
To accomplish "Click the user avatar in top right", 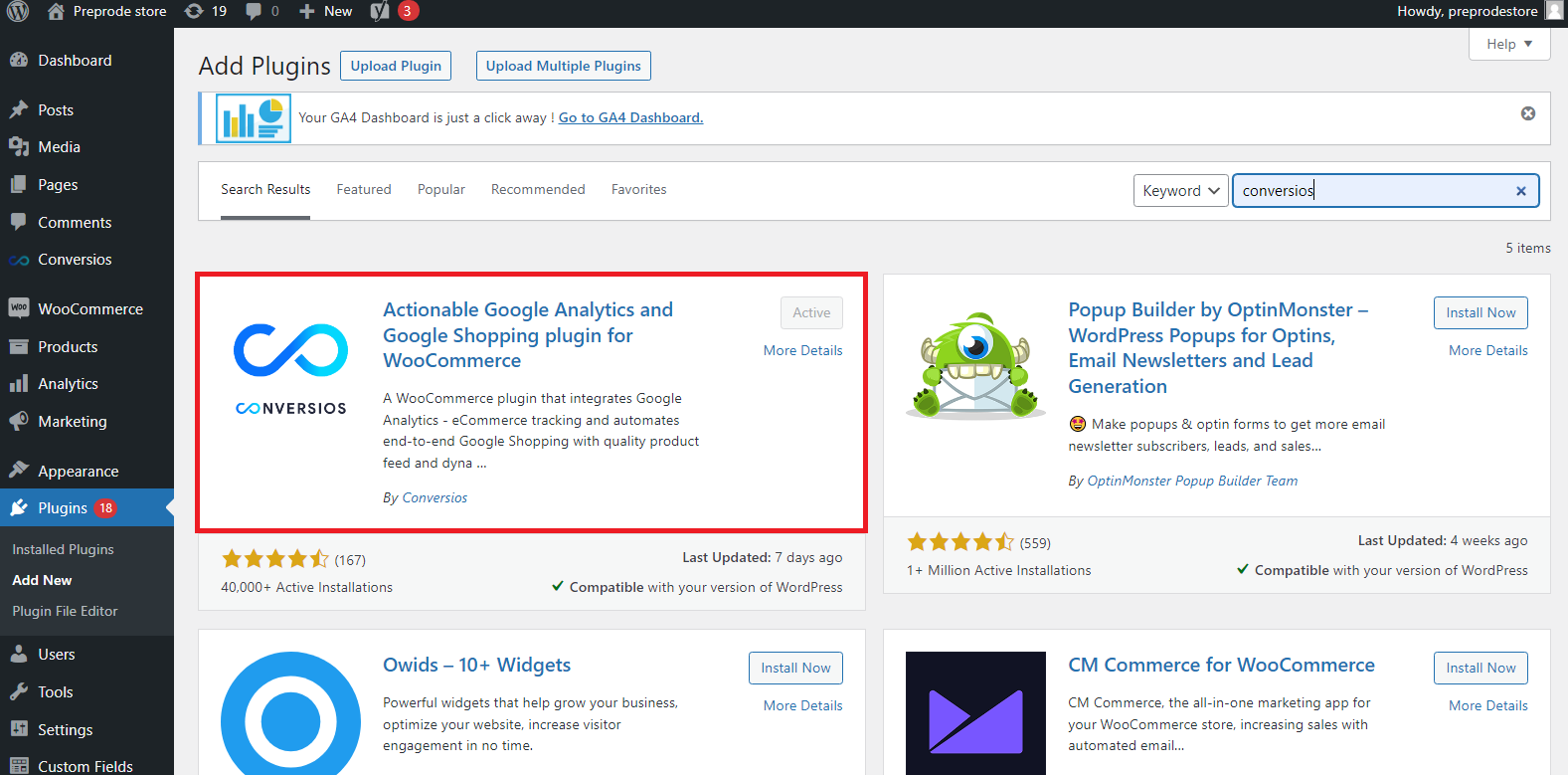I will pos(1554,11).
